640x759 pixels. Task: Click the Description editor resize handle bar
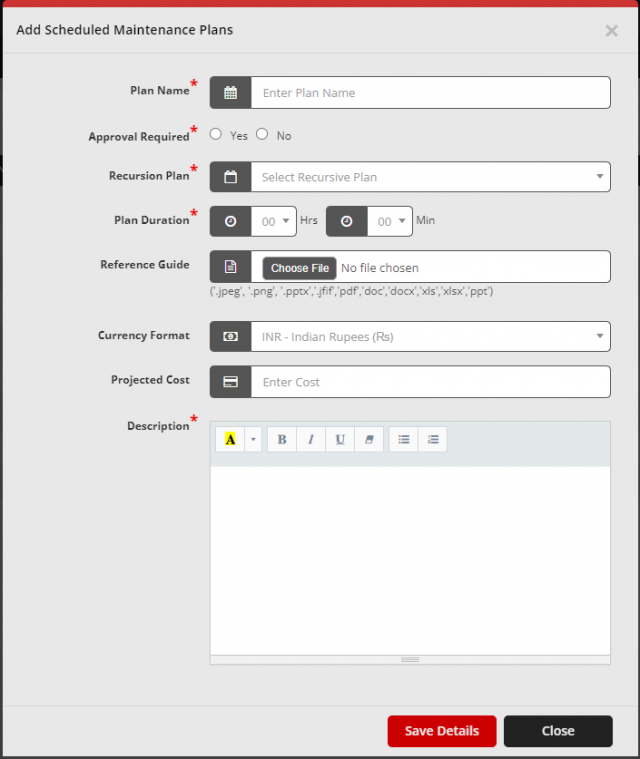410,660
